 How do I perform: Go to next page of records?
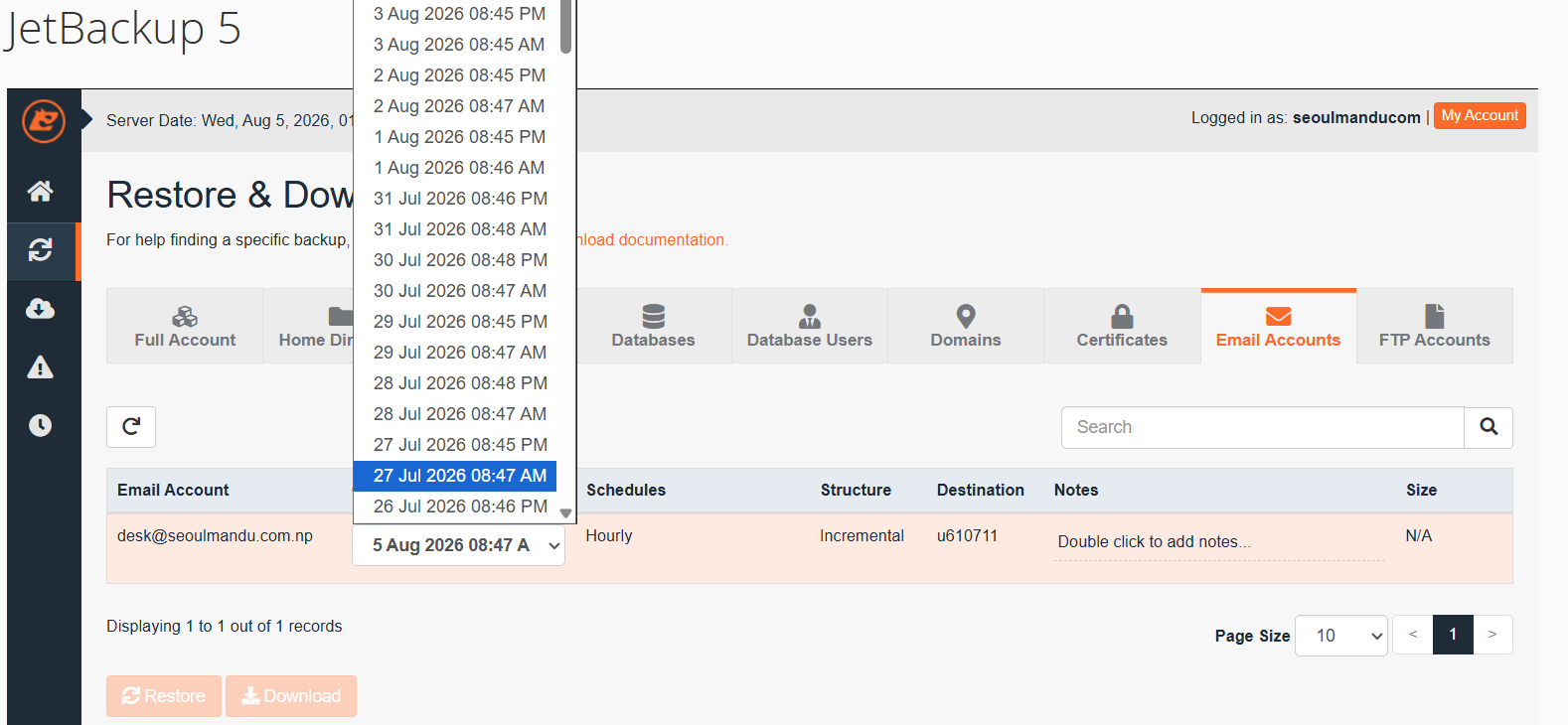tap(1492, 635)
